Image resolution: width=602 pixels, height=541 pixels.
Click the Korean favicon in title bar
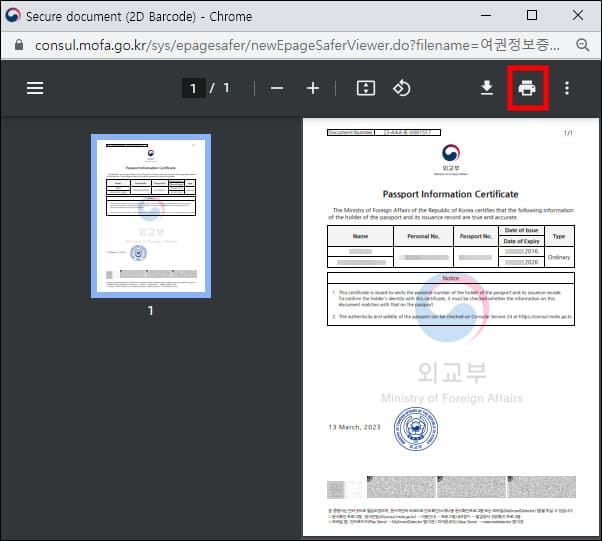click(13, 15)
